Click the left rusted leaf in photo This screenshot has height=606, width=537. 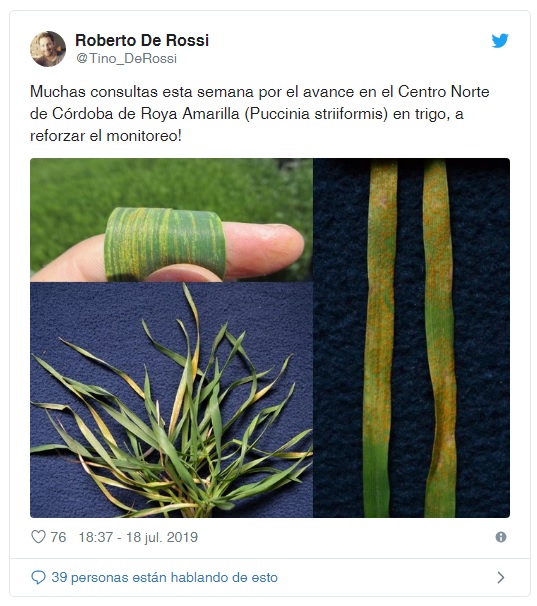pyautogui.click(x=380, y=339)
